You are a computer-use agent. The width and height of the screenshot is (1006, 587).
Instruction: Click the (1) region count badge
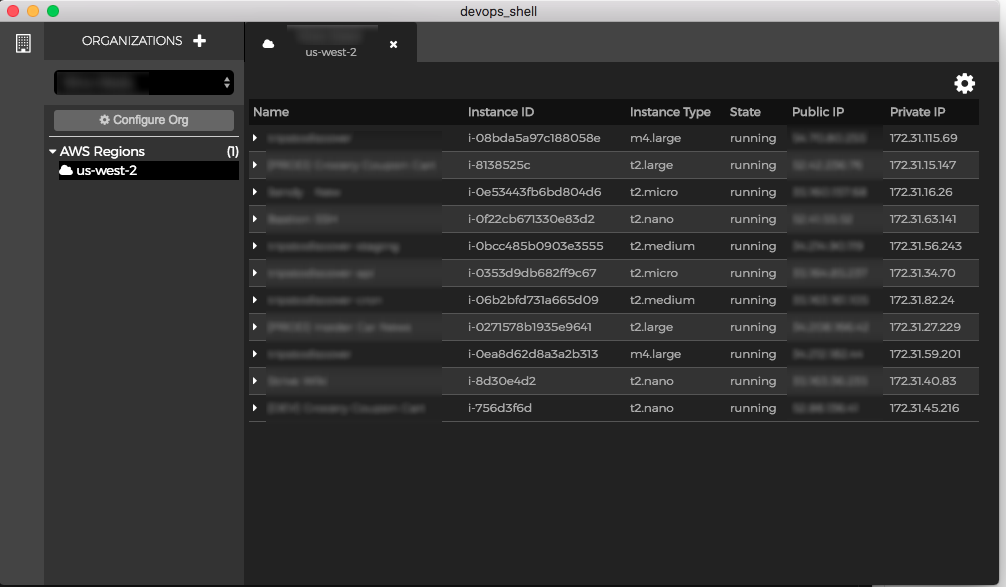point(232,151)
